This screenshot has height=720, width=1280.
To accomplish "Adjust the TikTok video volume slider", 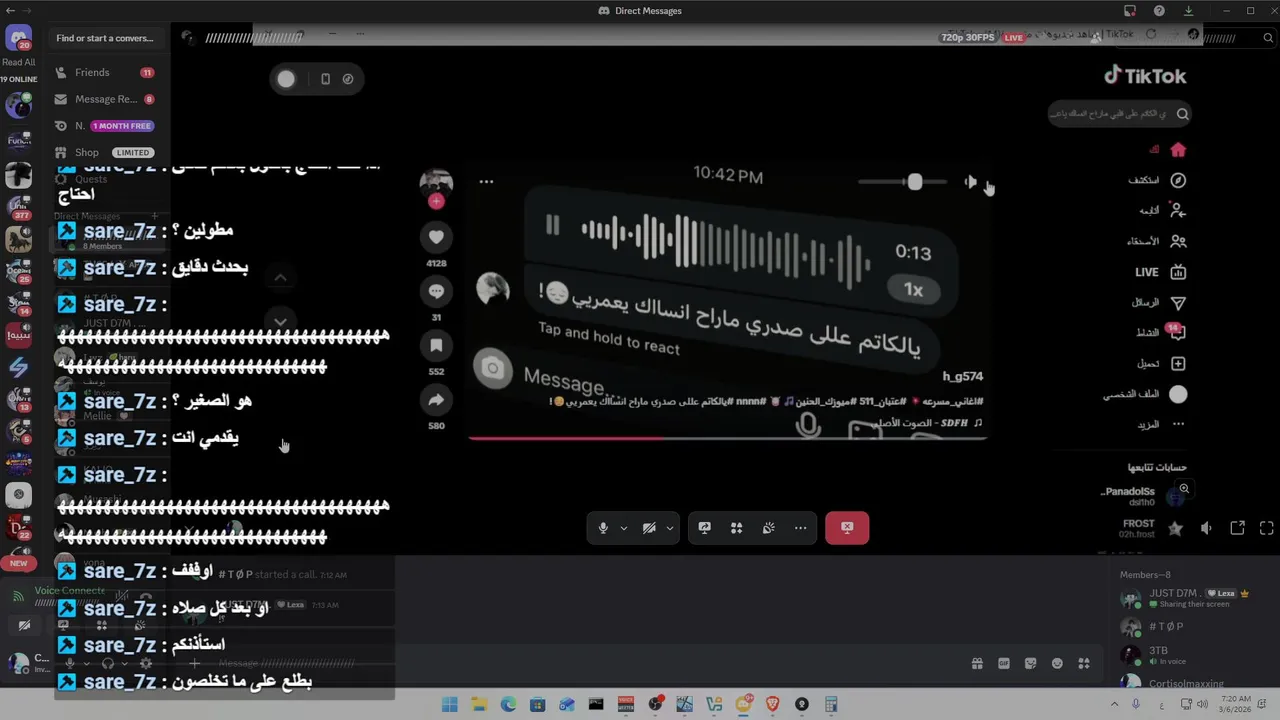I will pyautogui.click(x=903, y=182).
